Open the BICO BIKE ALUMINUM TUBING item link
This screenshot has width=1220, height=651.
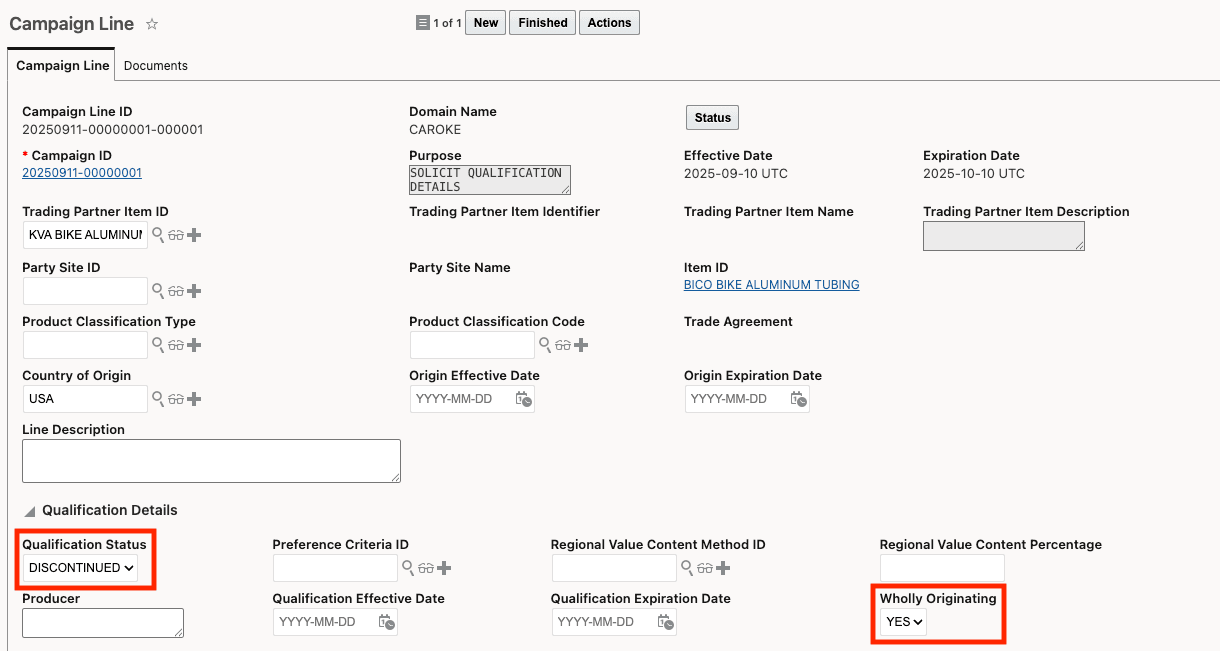(771, 285)
